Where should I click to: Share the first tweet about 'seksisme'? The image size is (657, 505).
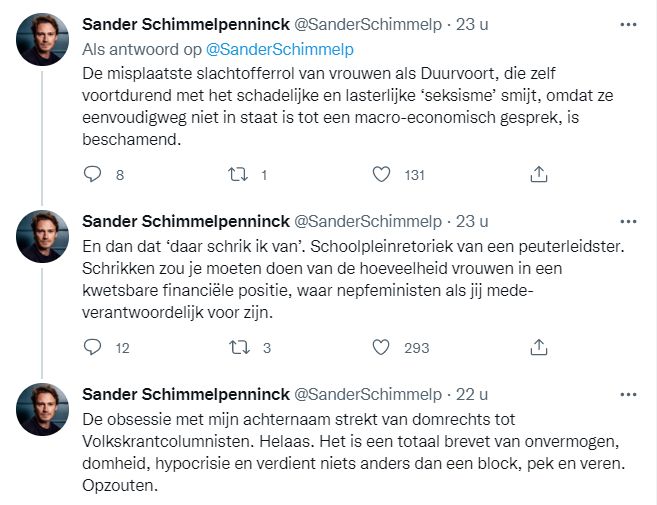(538, 175)
